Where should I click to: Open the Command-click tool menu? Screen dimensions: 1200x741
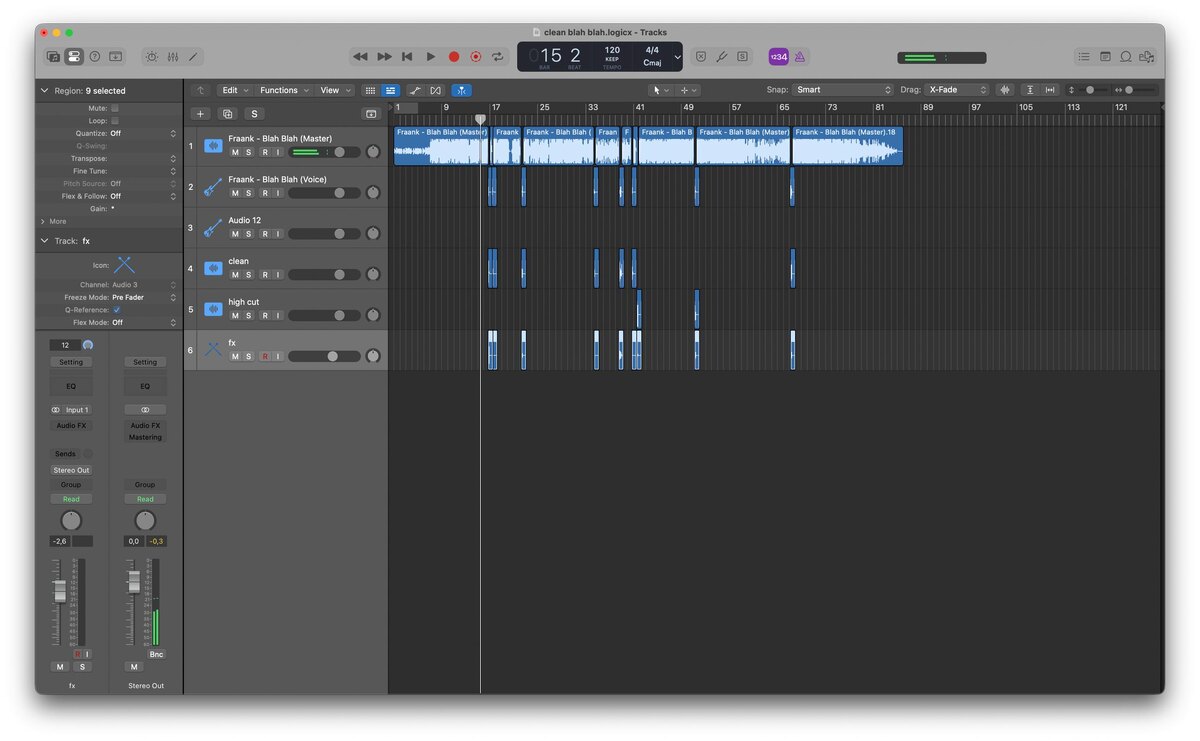click(688, 90)
